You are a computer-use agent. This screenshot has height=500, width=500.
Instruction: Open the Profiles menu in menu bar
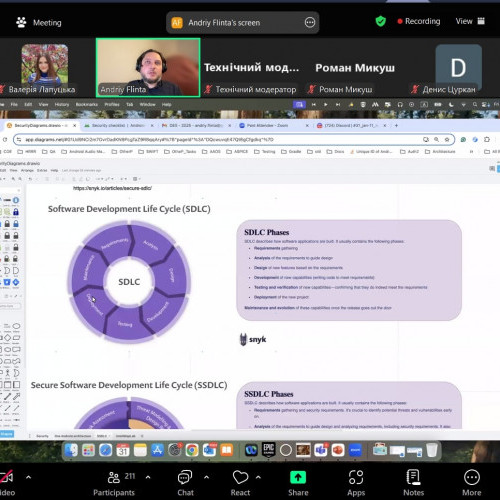tap(112, 104)
